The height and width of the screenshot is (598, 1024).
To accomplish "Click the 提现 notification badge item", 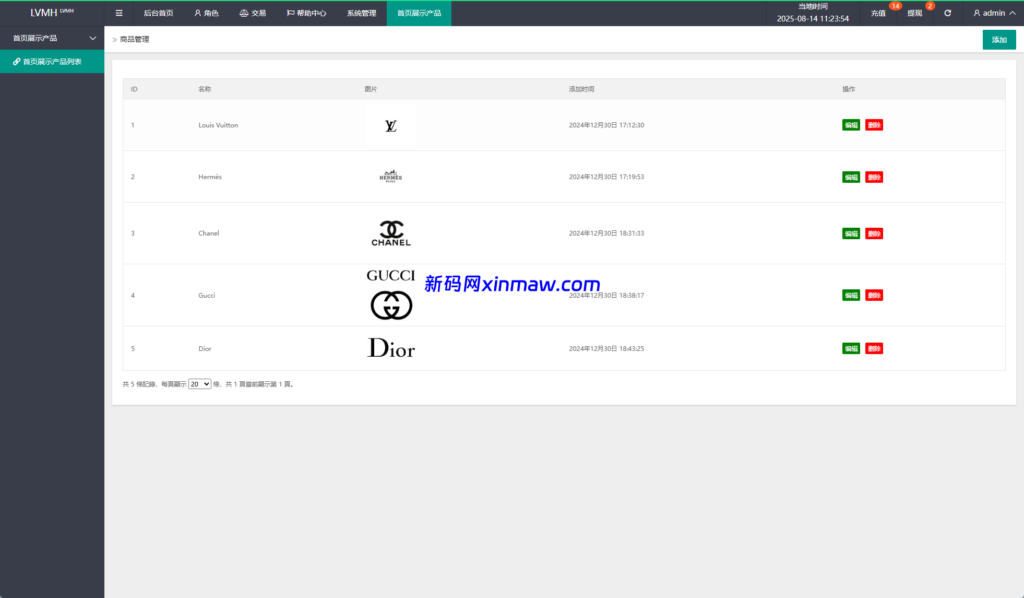I will pyautogui.click(x=915, y=13).
